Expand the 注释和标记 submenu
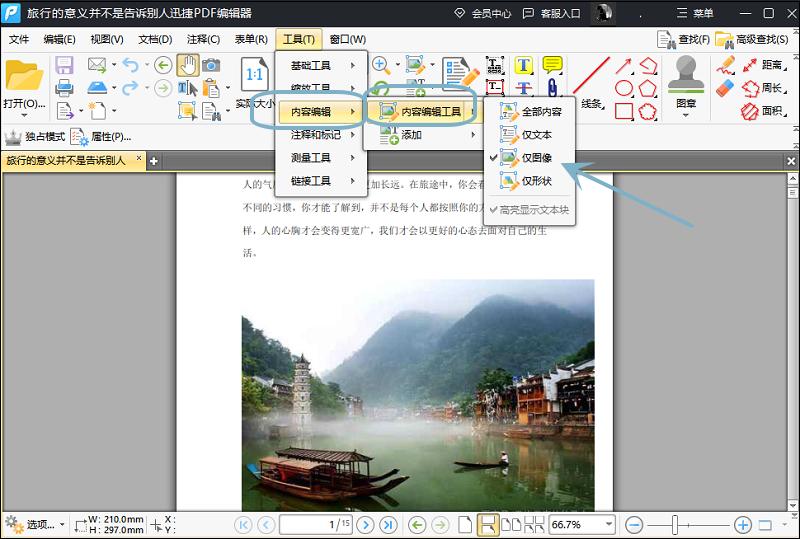This screenshot has height=539, width=800. coord(321,135)
